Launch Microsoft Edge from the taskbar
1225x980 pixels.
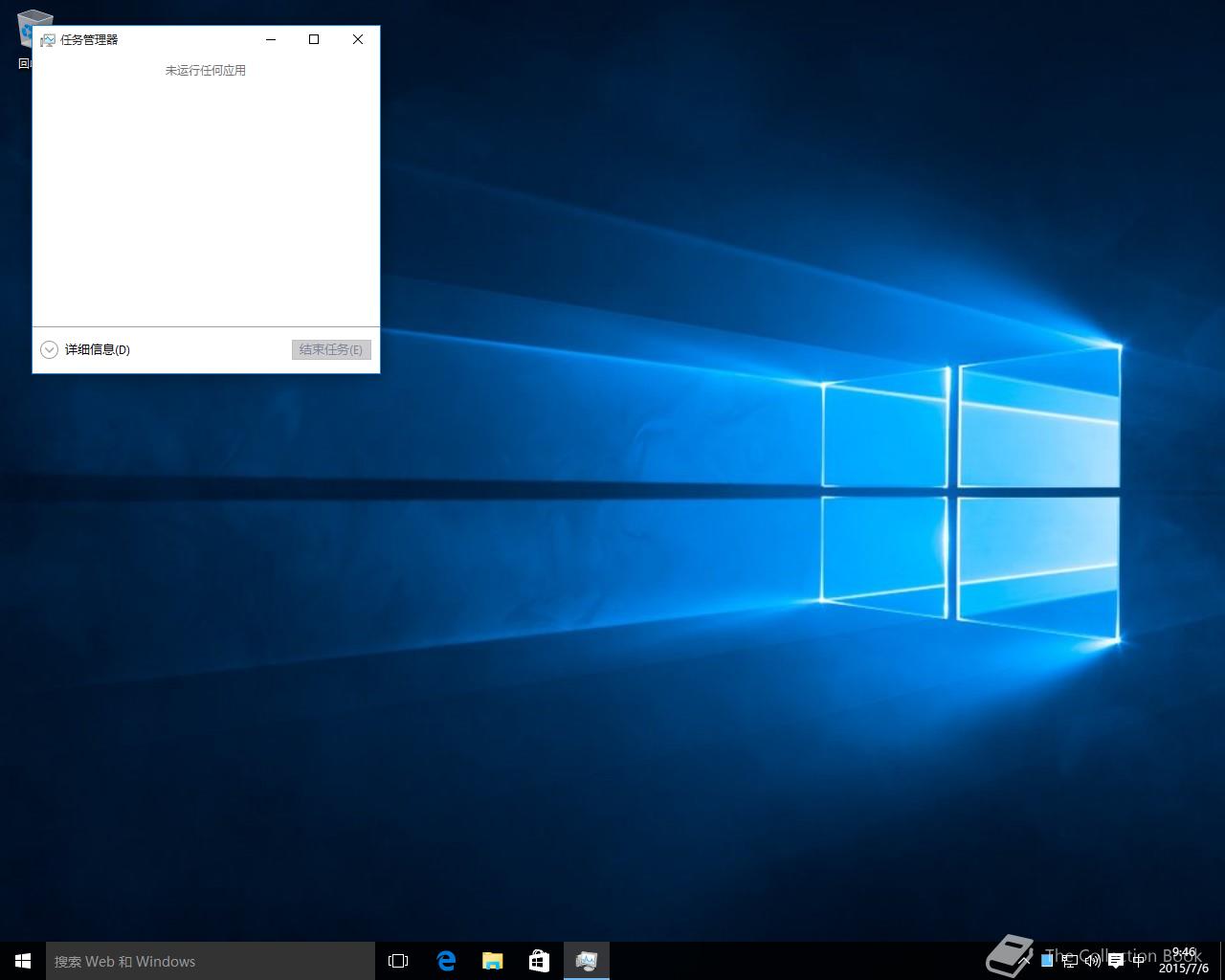coord(446,961)
